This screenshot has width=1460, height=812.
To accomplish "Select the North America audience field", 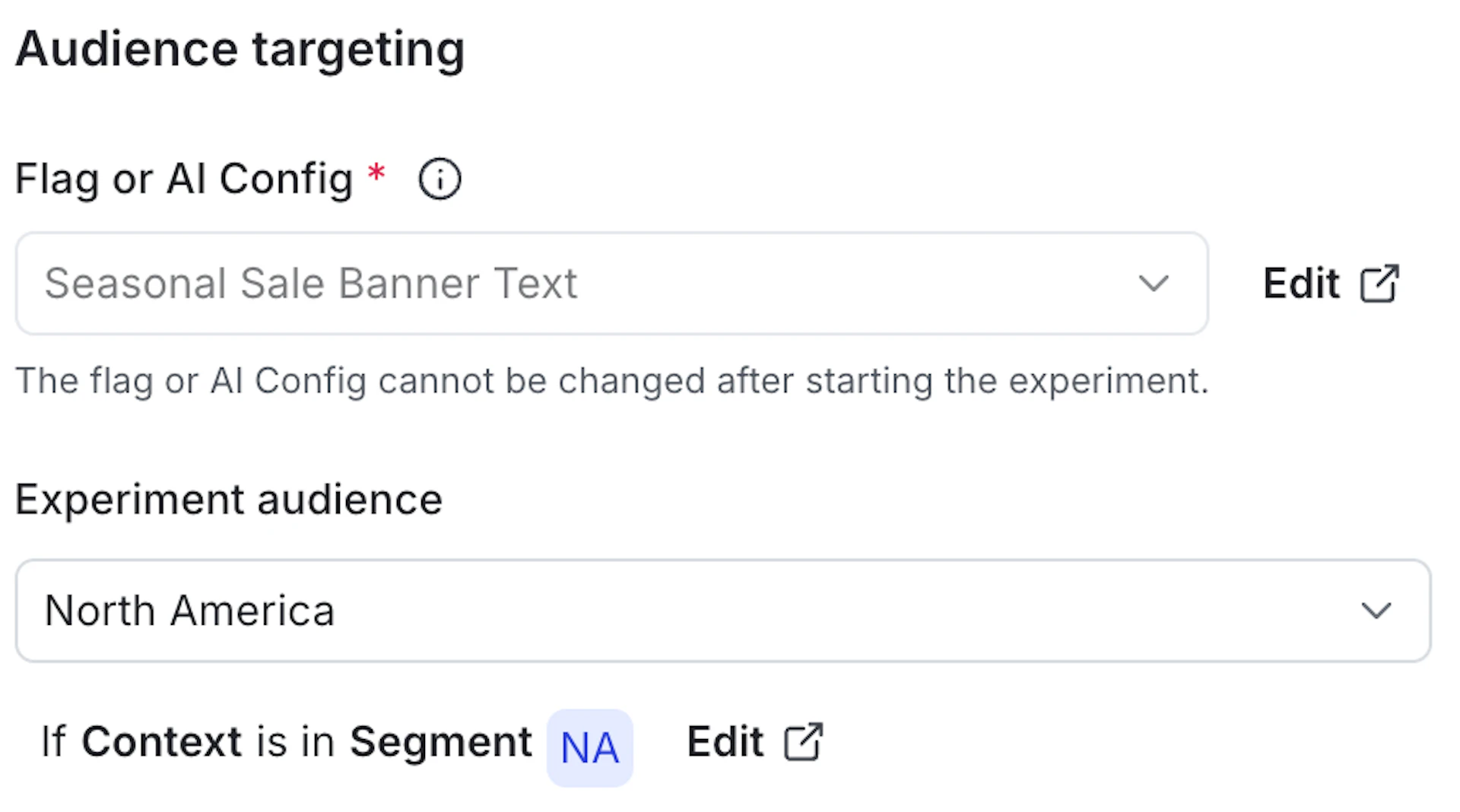I will [532, 611].
